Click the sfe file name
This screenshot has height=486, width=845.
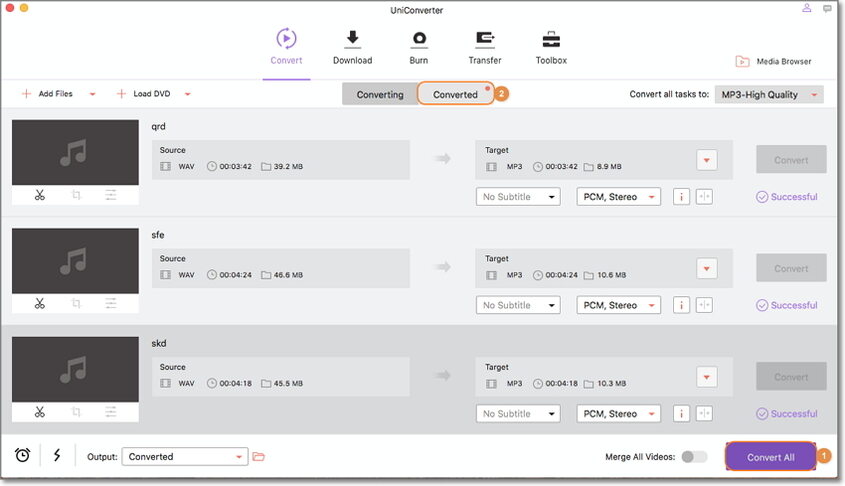158,235
